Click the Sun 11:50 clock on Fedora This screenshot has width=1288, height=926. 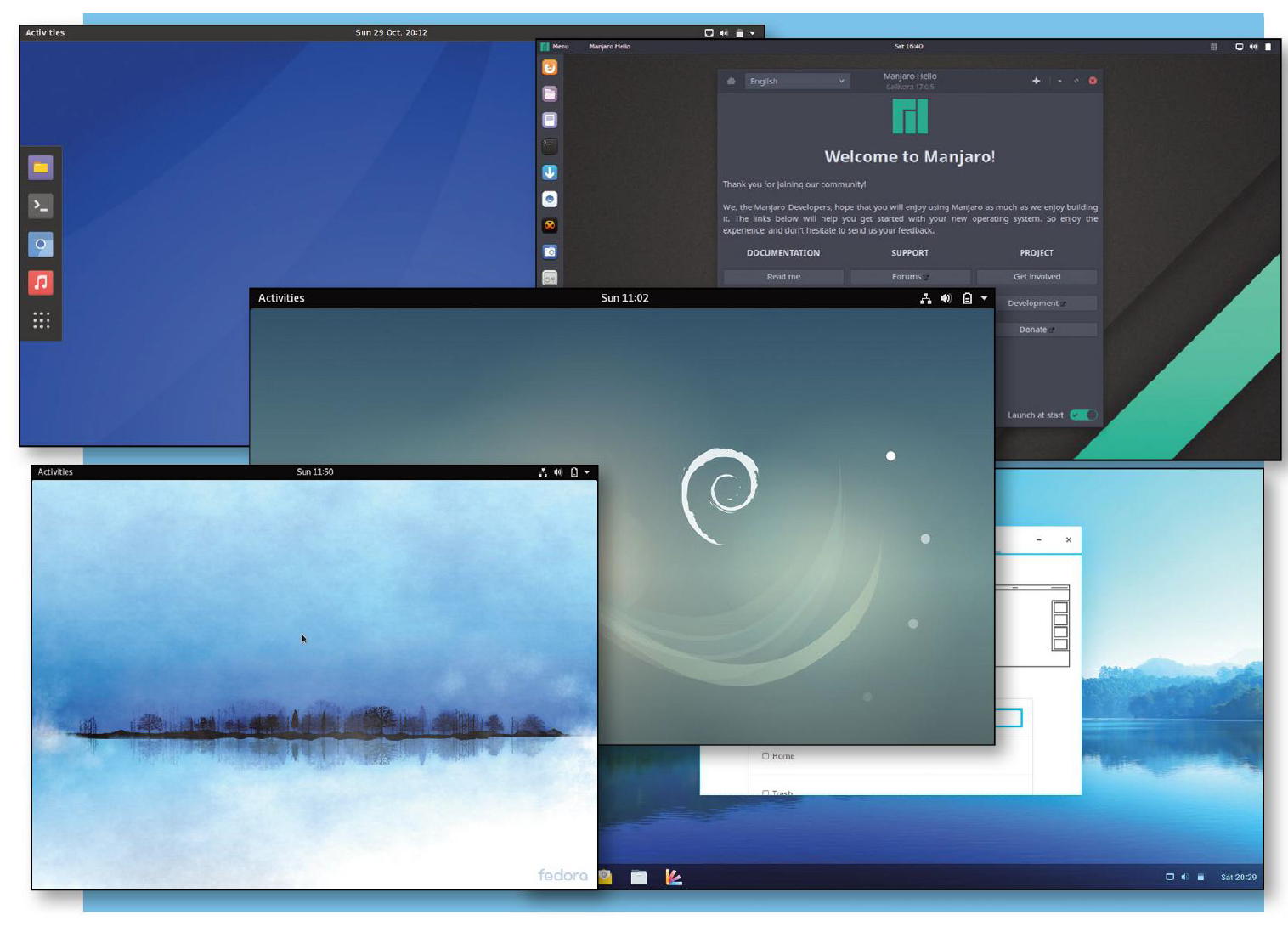[x=314, y=472]
